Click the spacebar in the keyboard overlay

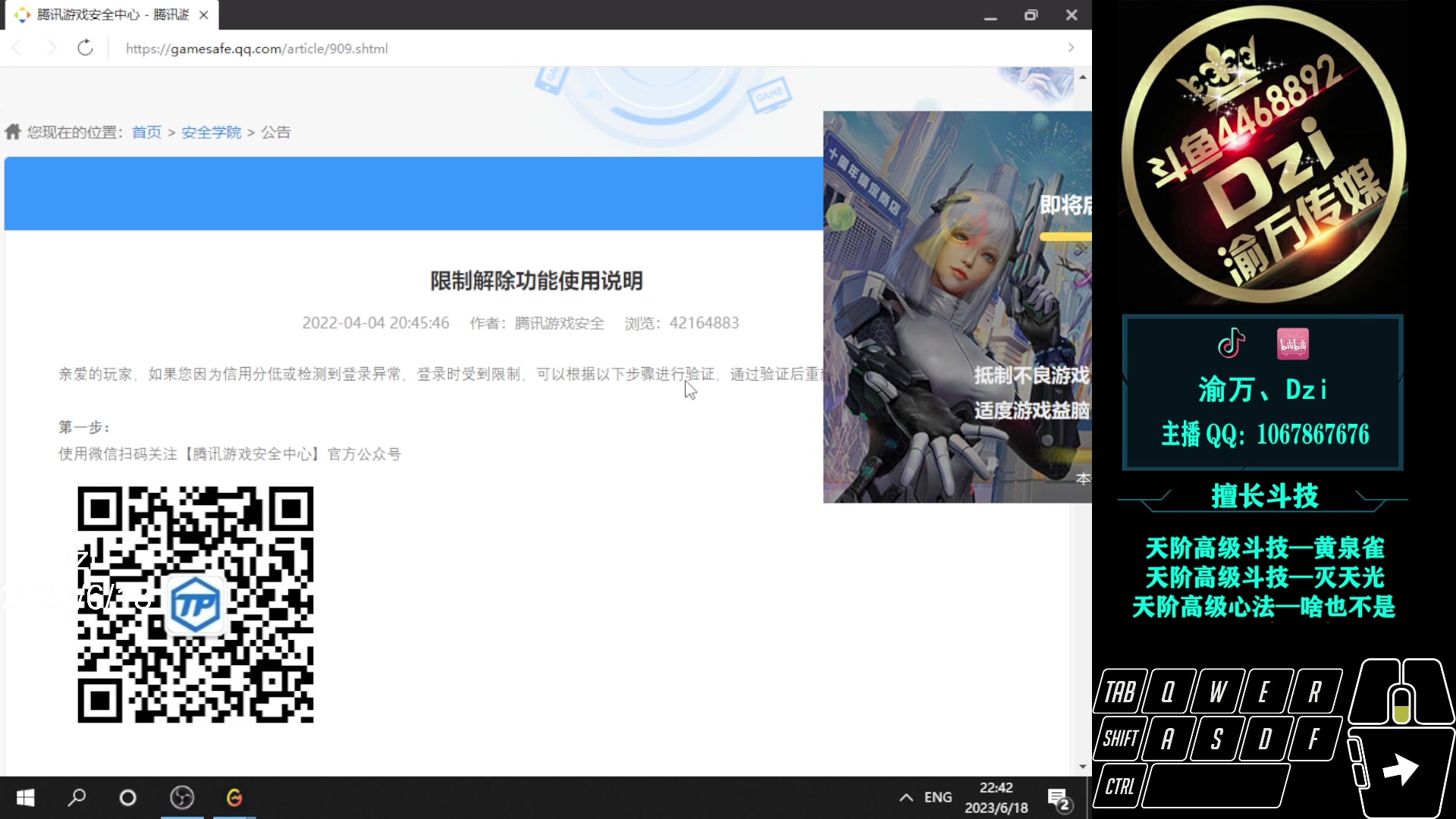[x=1216, y=786]
